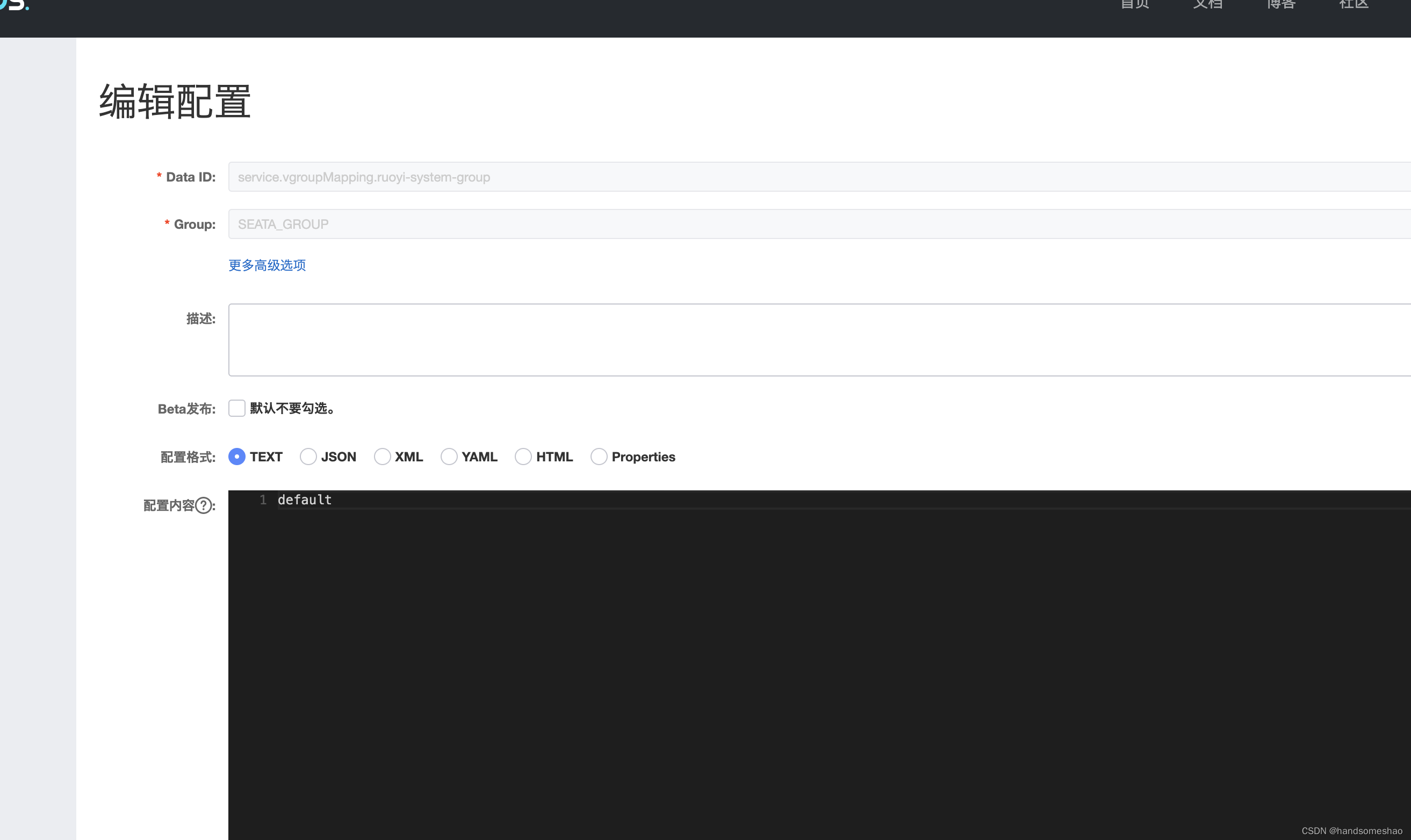Select Properties format radio button
Image resolution: width=1411 pixels, height=840 pixels.
pyautogui.click(x=599, y=456)
